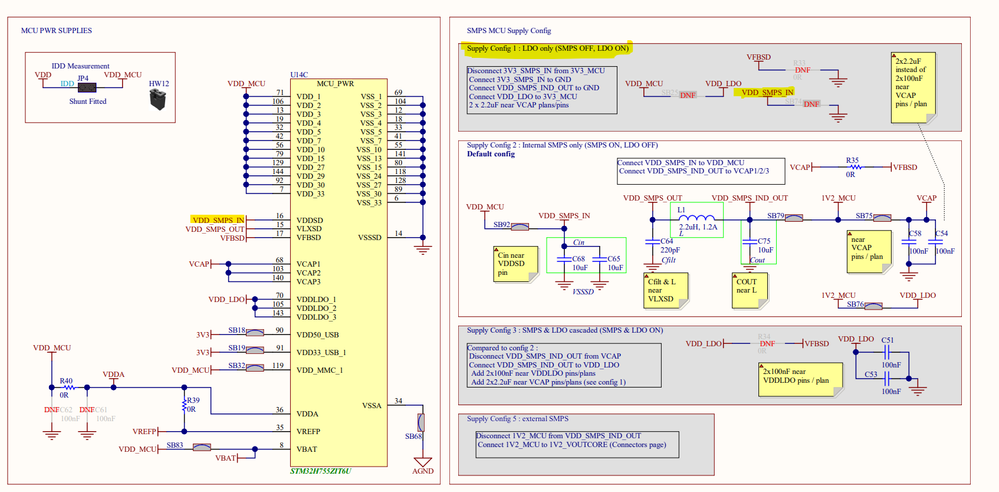Click the HW12 shunt component icon
The width and height of the screenshot is (999, 492).
tap(155, 100)
